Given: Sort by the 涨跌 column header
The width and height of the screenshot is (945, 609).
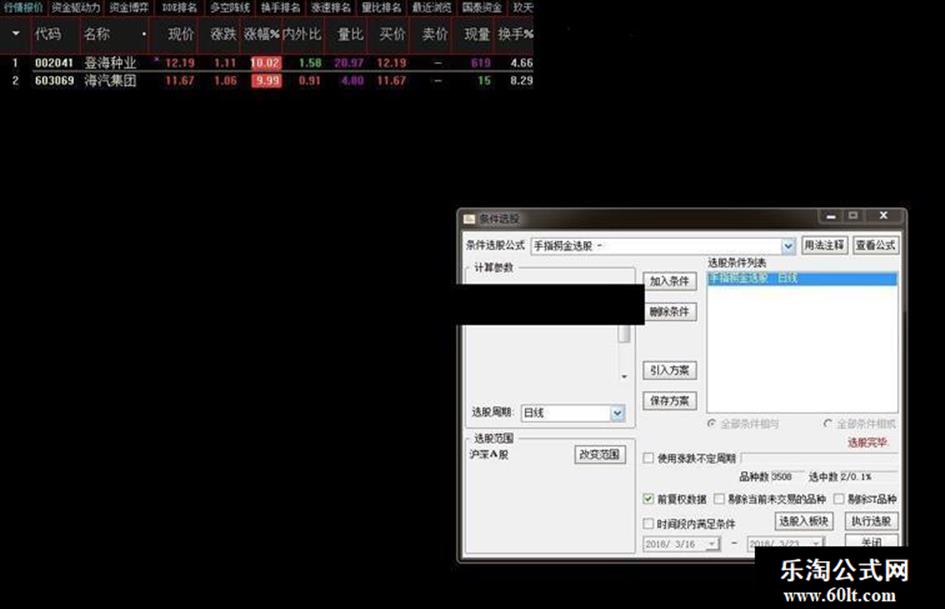Looking at the screenshot, I should tap(223, 34).
